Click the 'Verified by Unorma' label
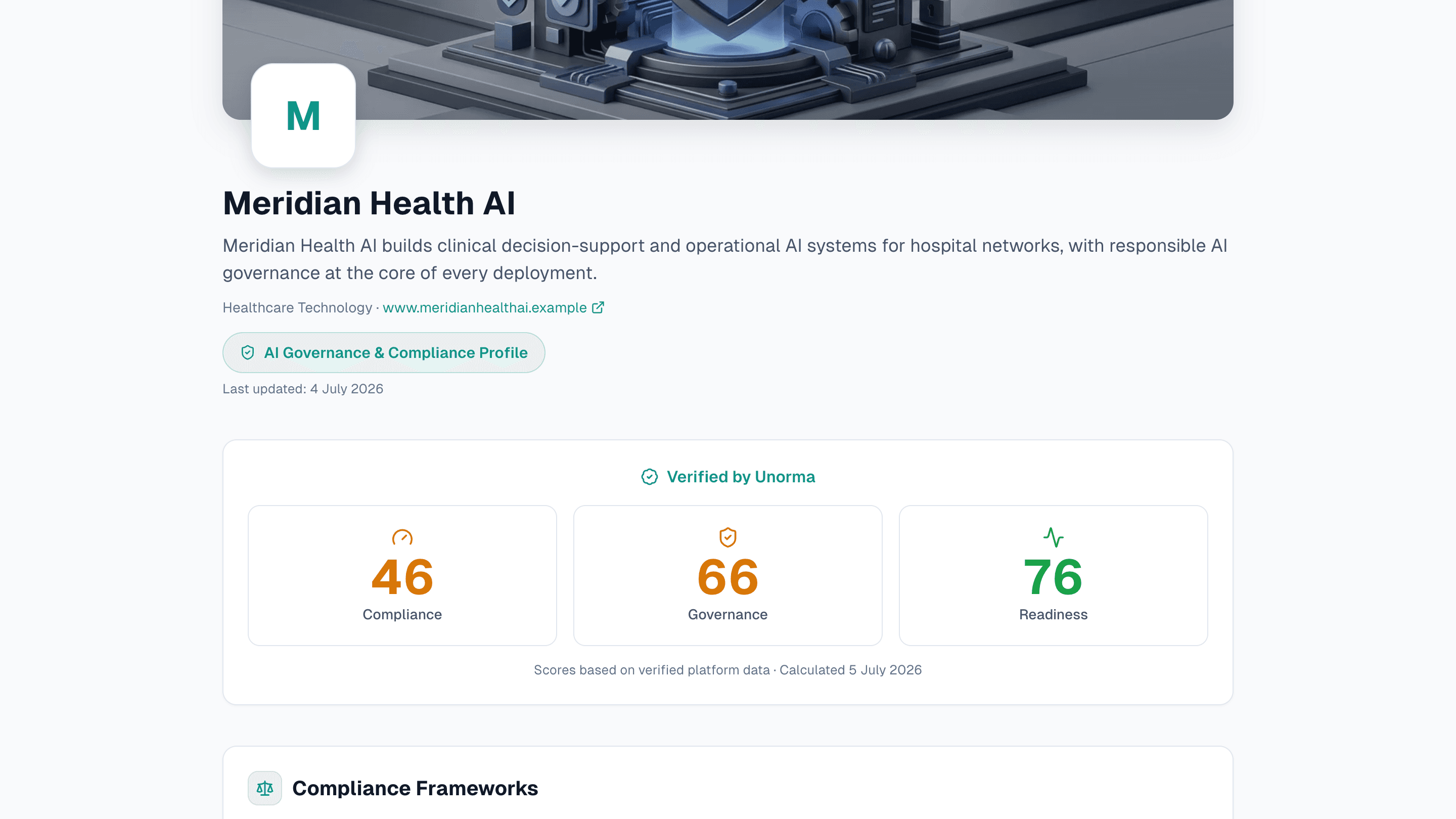The image size is (1456, 819). [x=741, y=477]
